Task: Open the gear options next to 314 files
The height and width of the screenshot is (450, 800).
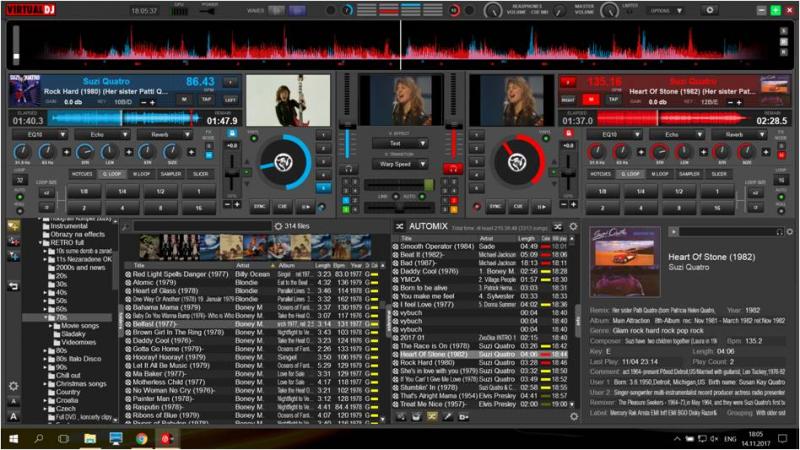Action: 278,226
